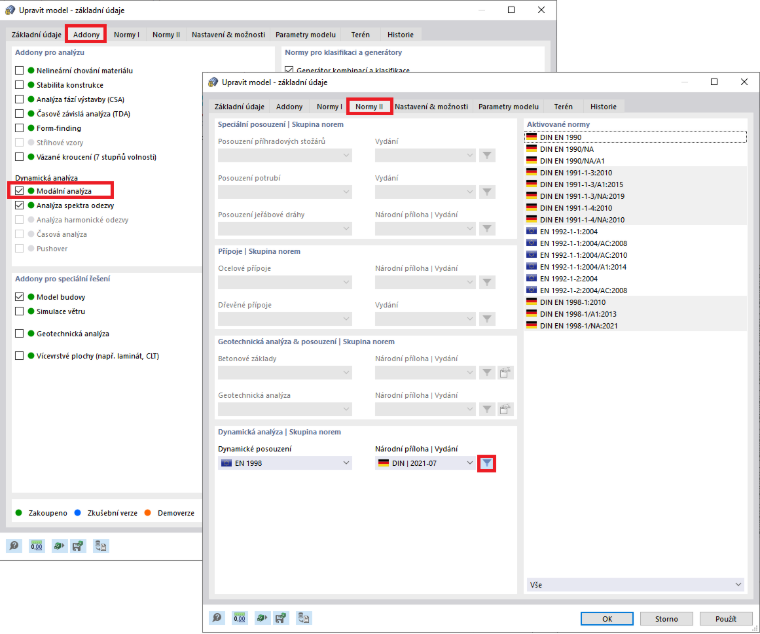Click filter icon for Posouzení potrubí row
Image resolution: width=760 pixels, height=634 pixels.
point(487,192)
